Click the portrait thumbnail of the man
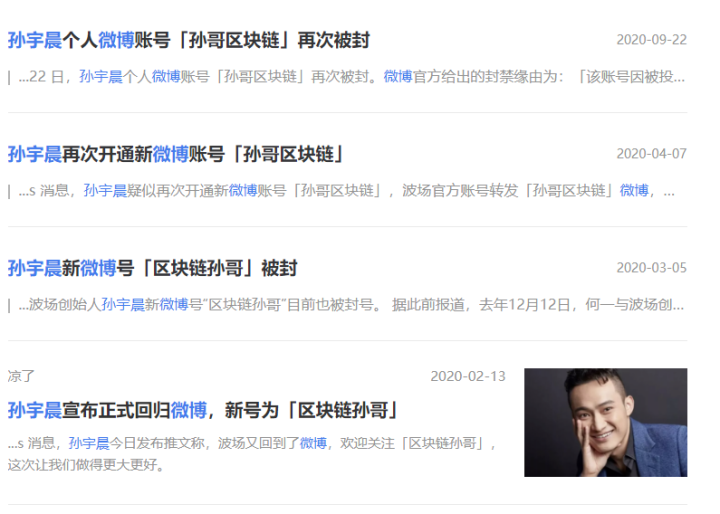Screen dimensions: 720x514 pyautogui.click(x=606, y=422)
